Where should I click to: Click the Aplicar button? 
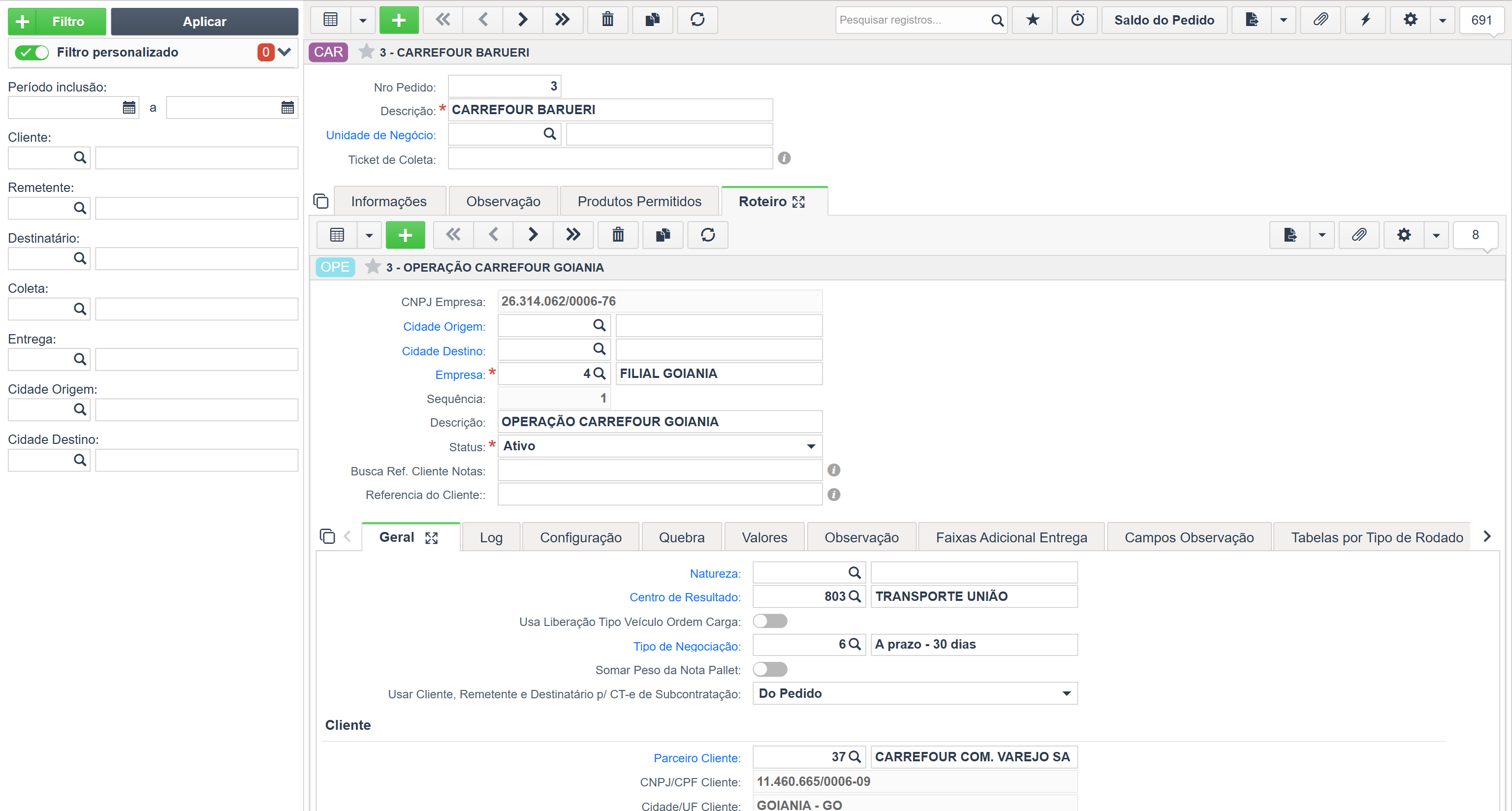coord(204,22)
